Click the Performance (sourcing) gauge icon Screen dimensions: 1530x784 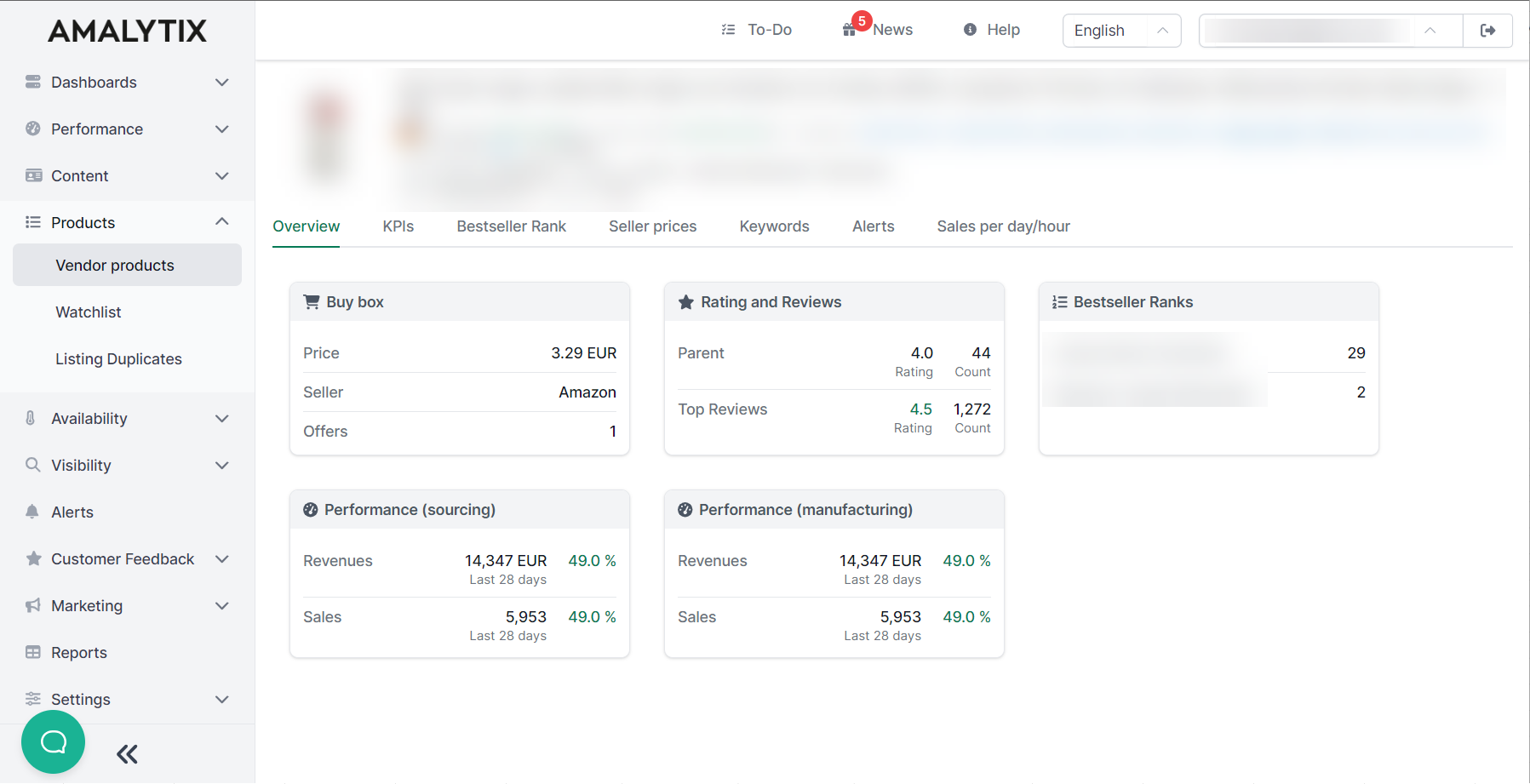click(x=311, y=510)
